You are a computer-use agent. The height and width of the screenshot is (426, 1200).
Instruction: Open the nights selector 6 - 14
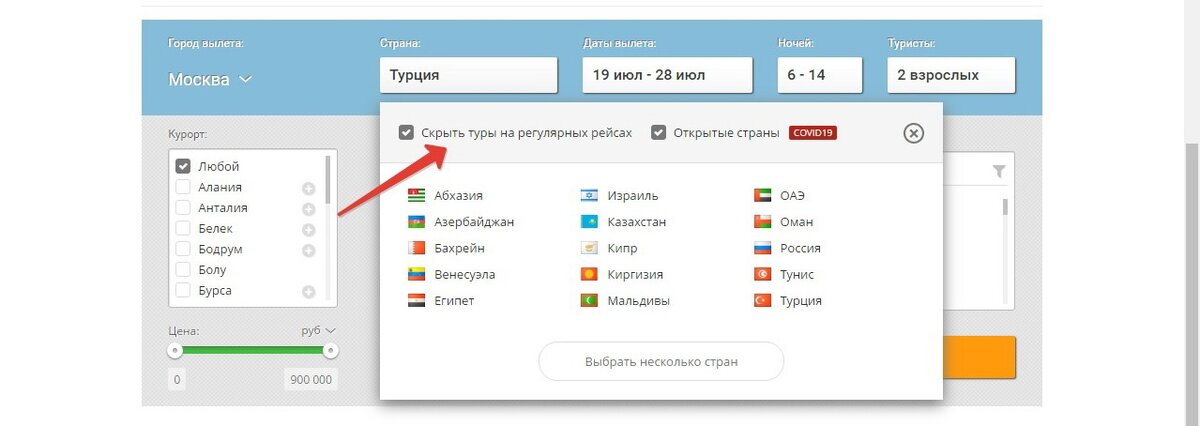pos(820,75)
